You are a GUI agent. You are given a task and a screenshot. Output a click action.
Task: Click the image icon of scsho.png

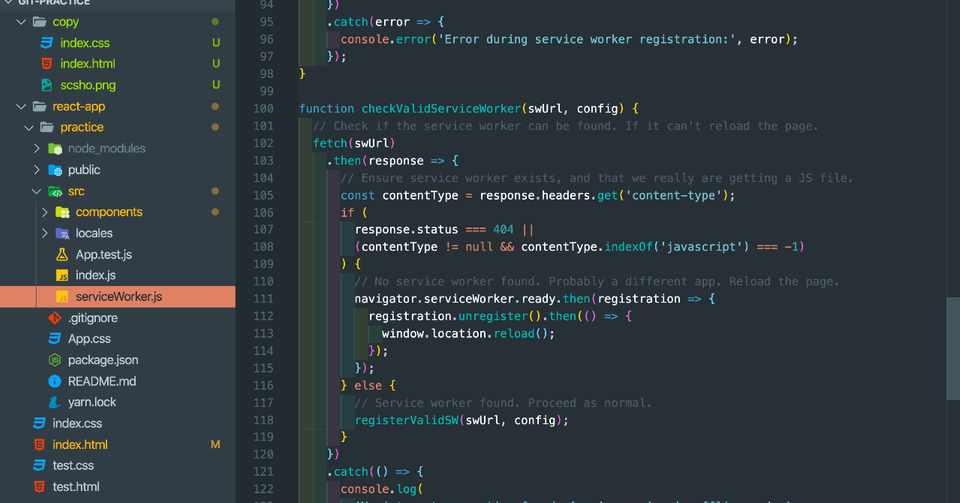[x=47, y=85]
